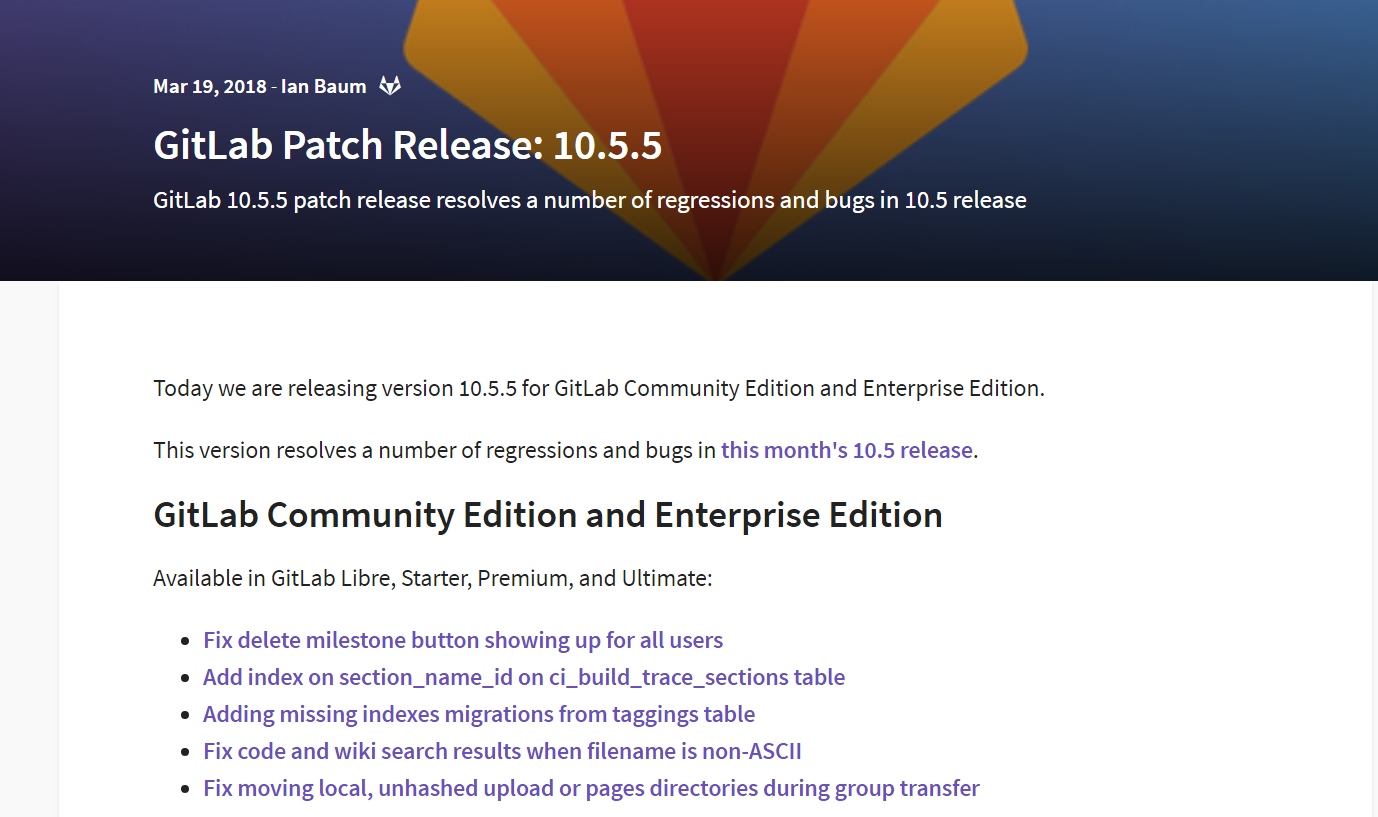This screenshot has width=1378, height=817.
Task: Open author name Ian Baum
Action: [x=324, y=86]
